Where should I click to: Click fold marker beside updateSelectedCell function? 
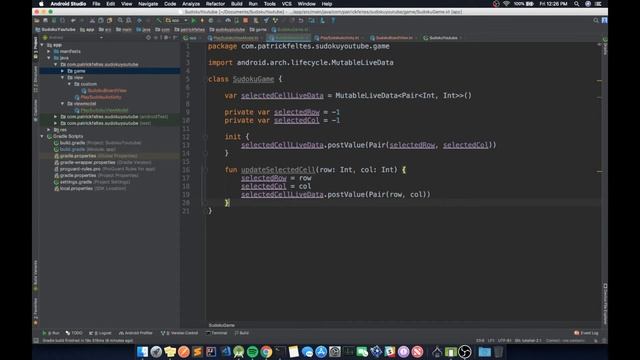[x=206, y=170]
